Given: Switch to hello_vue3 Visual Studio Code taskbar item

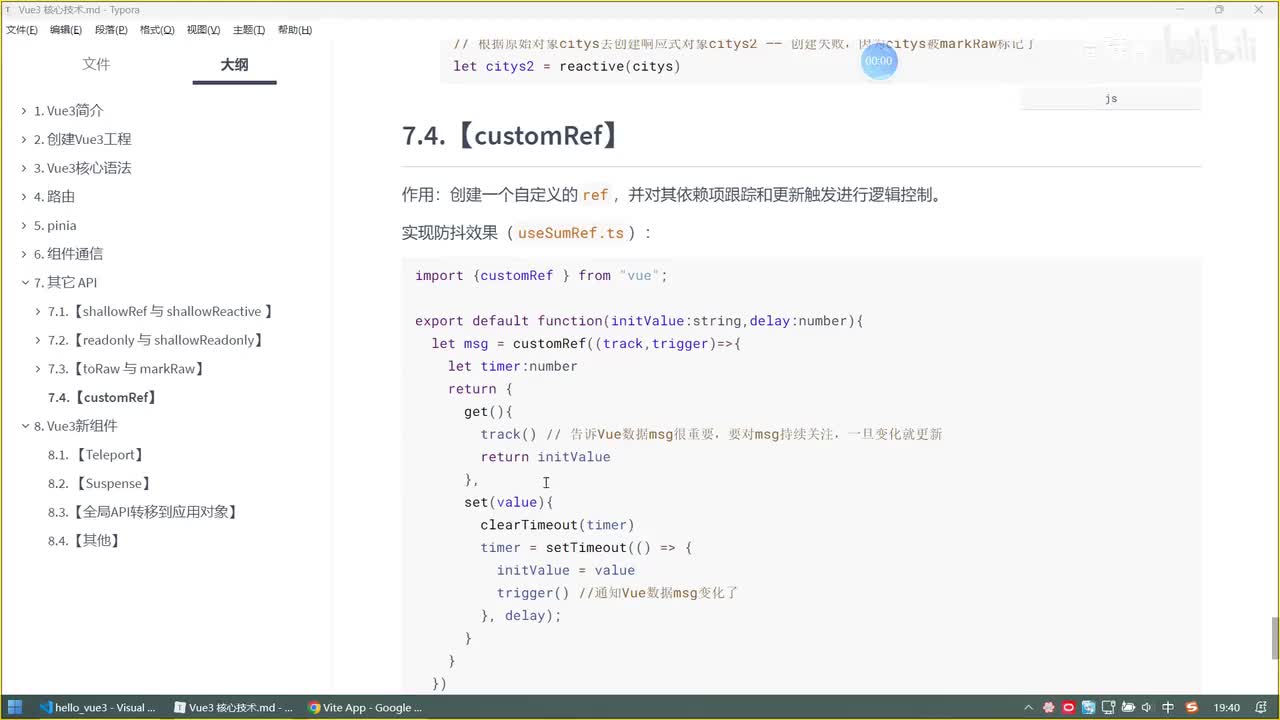Looking at the screenshot, I should point(98,707).
